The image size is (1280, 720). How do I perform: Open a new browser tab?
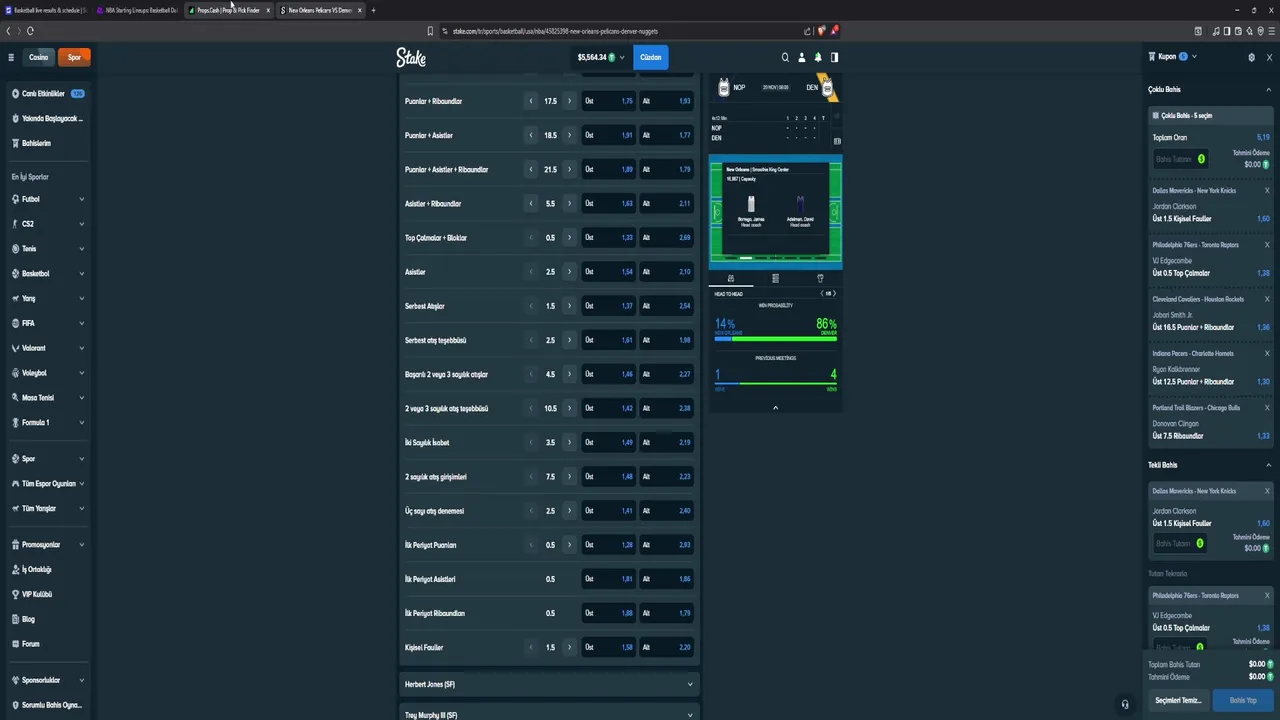[x=373, y=10]
